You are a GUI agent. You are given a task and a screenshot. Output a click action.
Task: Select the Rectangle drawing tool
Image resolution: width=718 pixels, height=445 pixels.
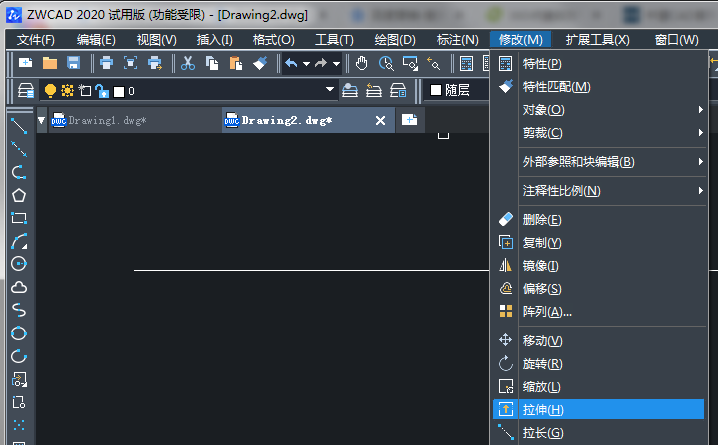18,218
